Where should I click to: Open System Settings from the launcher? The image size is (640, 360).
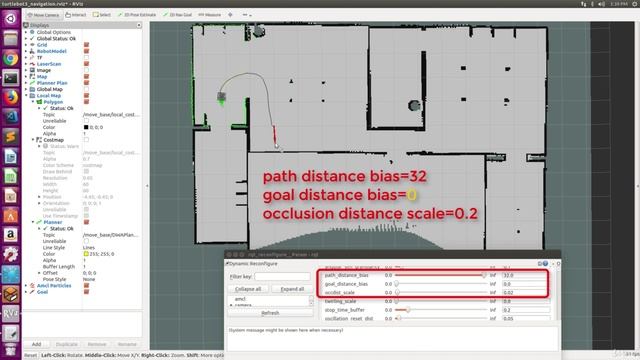pos(11,255)
